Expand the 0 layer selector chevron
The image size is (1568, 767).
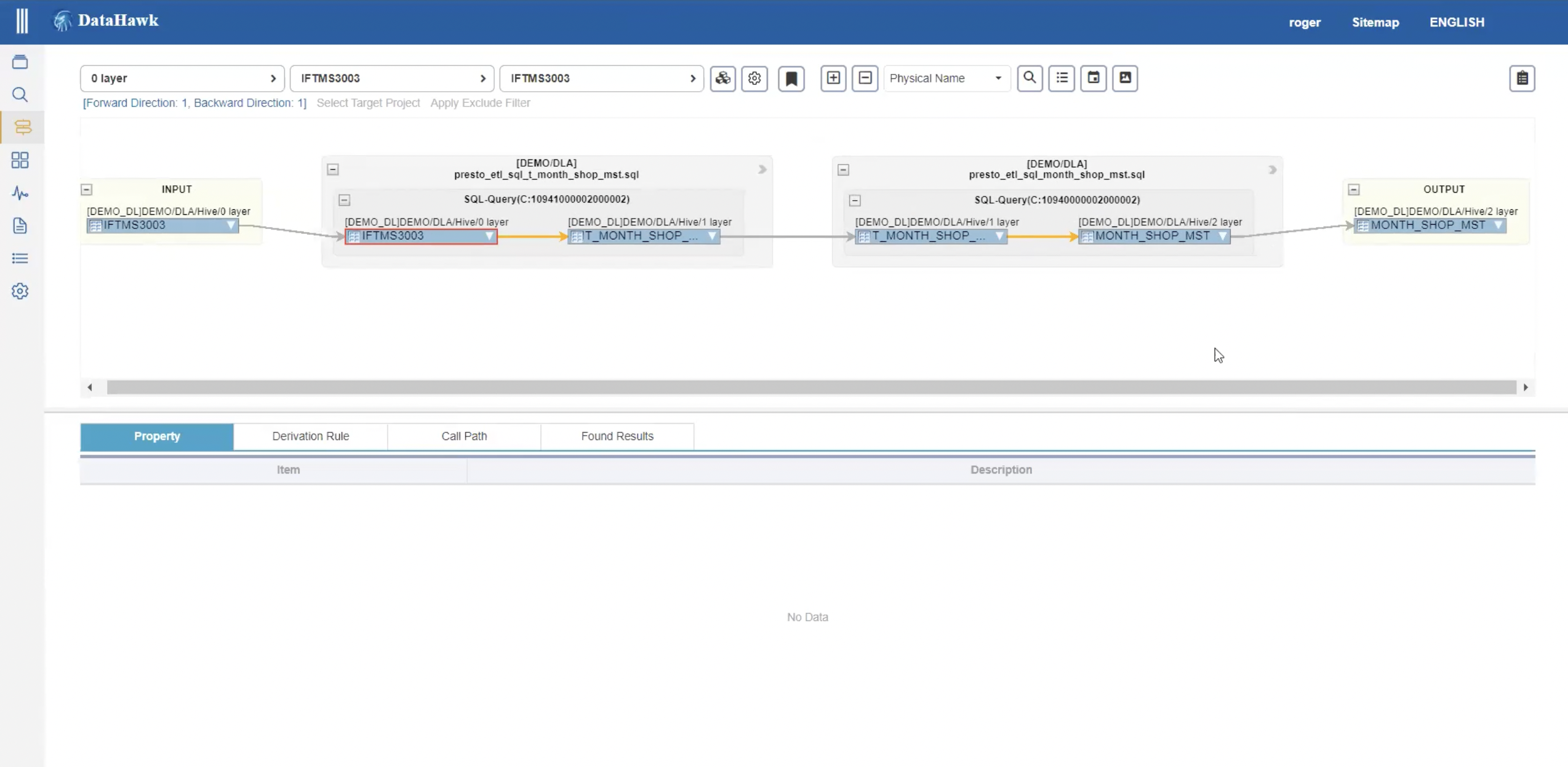(273, 78)
